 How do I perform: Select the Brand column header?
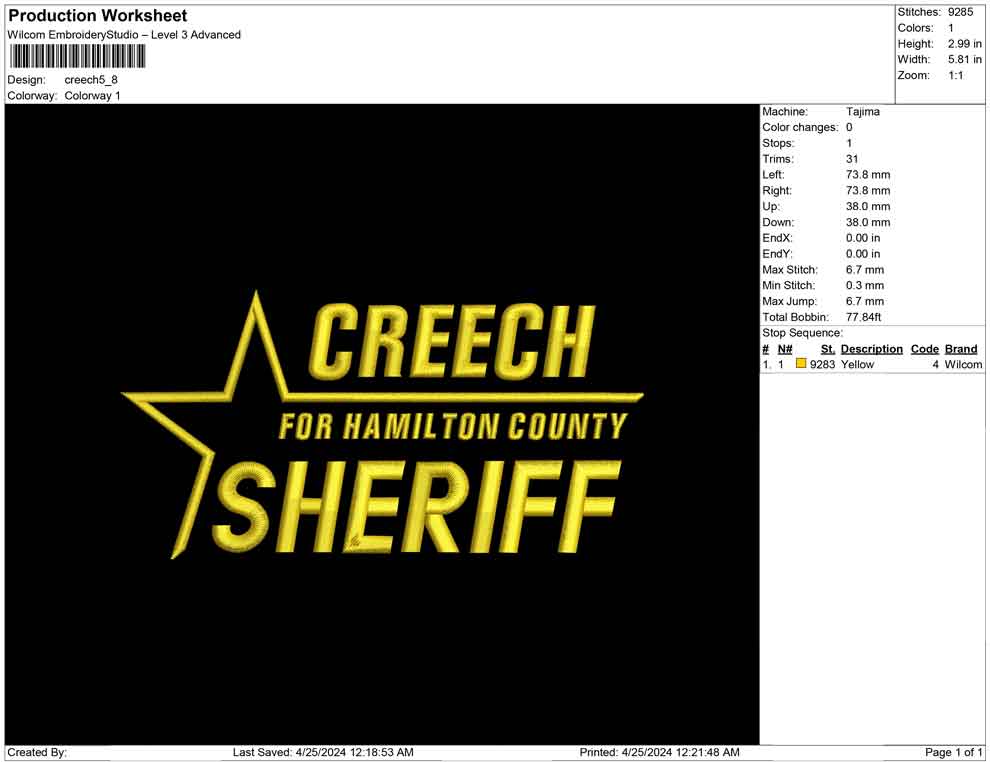point(961,348)
